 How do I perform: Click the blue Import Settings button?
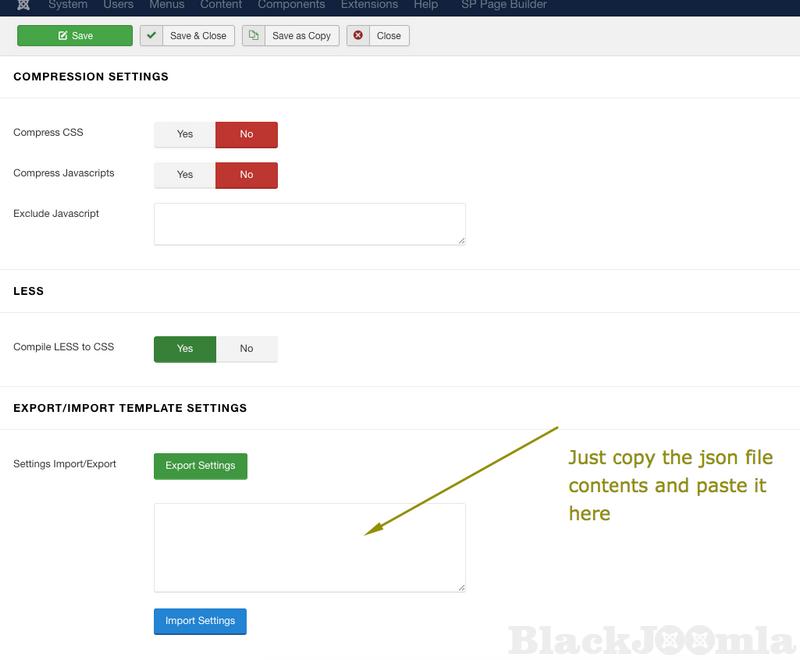(x=200, y=621)
